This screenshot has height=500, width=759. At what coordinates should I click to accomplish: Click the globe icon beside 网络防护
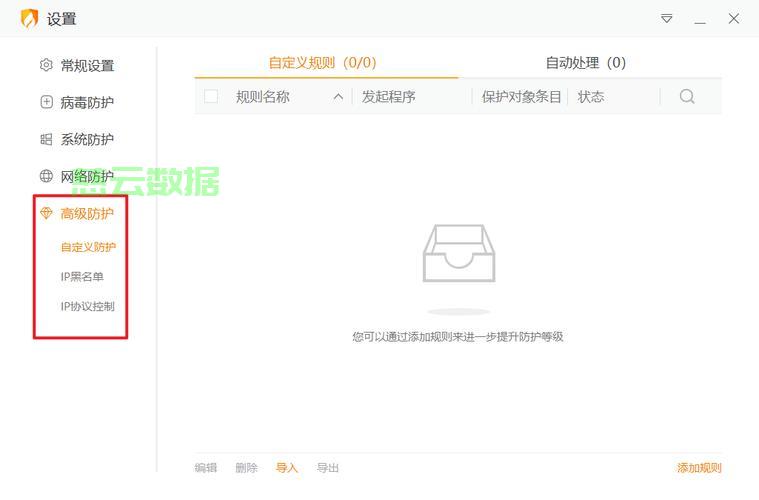(46, 177)
